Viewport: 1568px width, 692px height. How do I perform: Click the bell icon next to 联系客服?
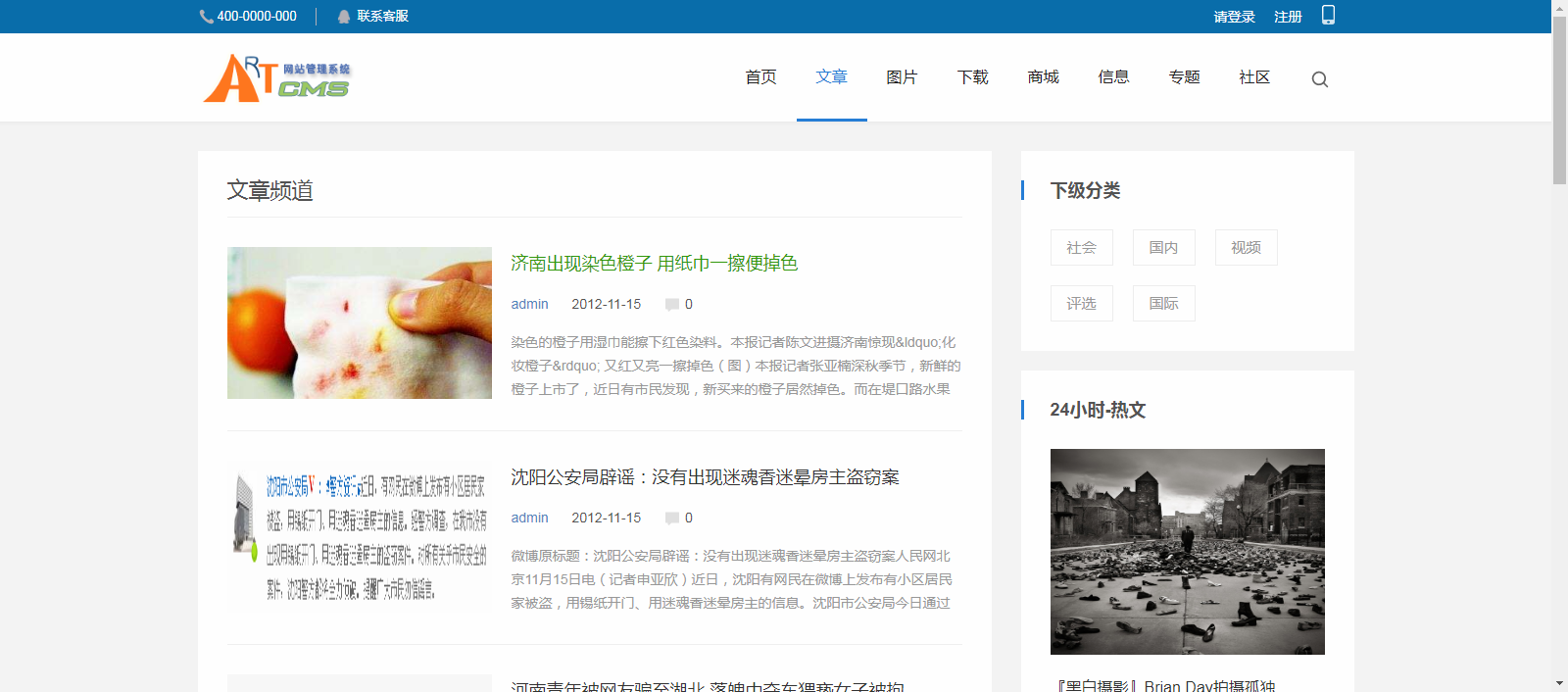pos(344,17)
